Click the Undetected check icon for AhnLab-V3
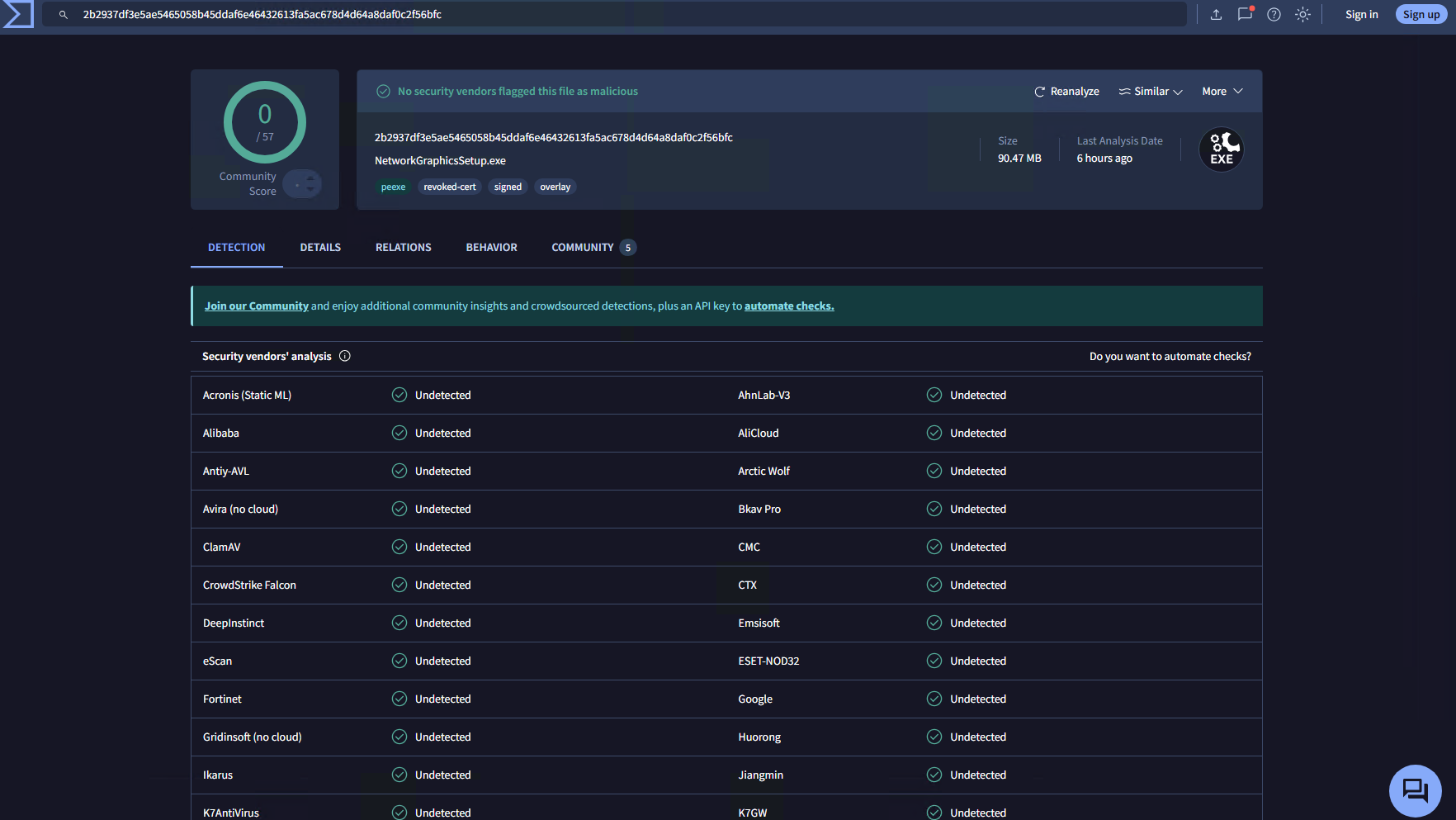The image size is (1456, 820). pos(934,395)
